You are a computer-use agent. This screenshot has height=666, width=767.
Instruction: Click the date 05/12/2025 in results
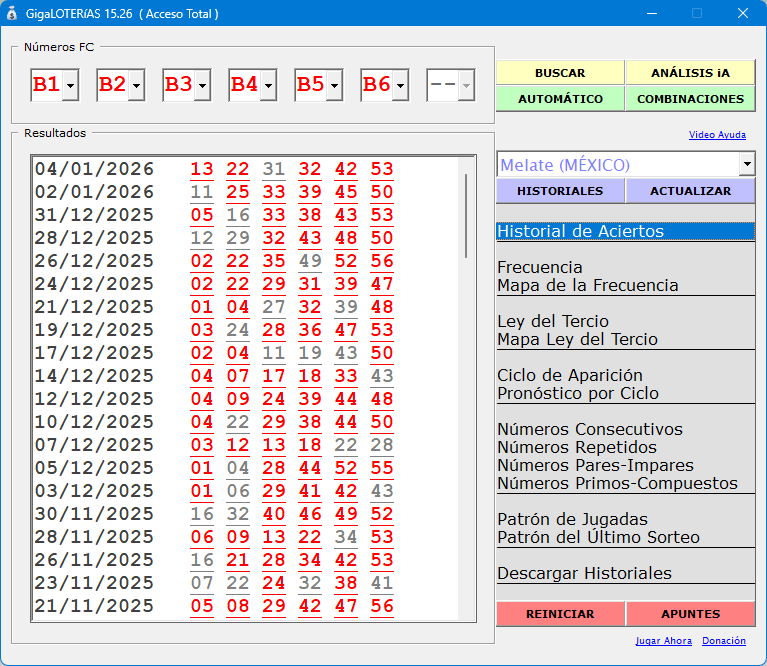(94, 468)
